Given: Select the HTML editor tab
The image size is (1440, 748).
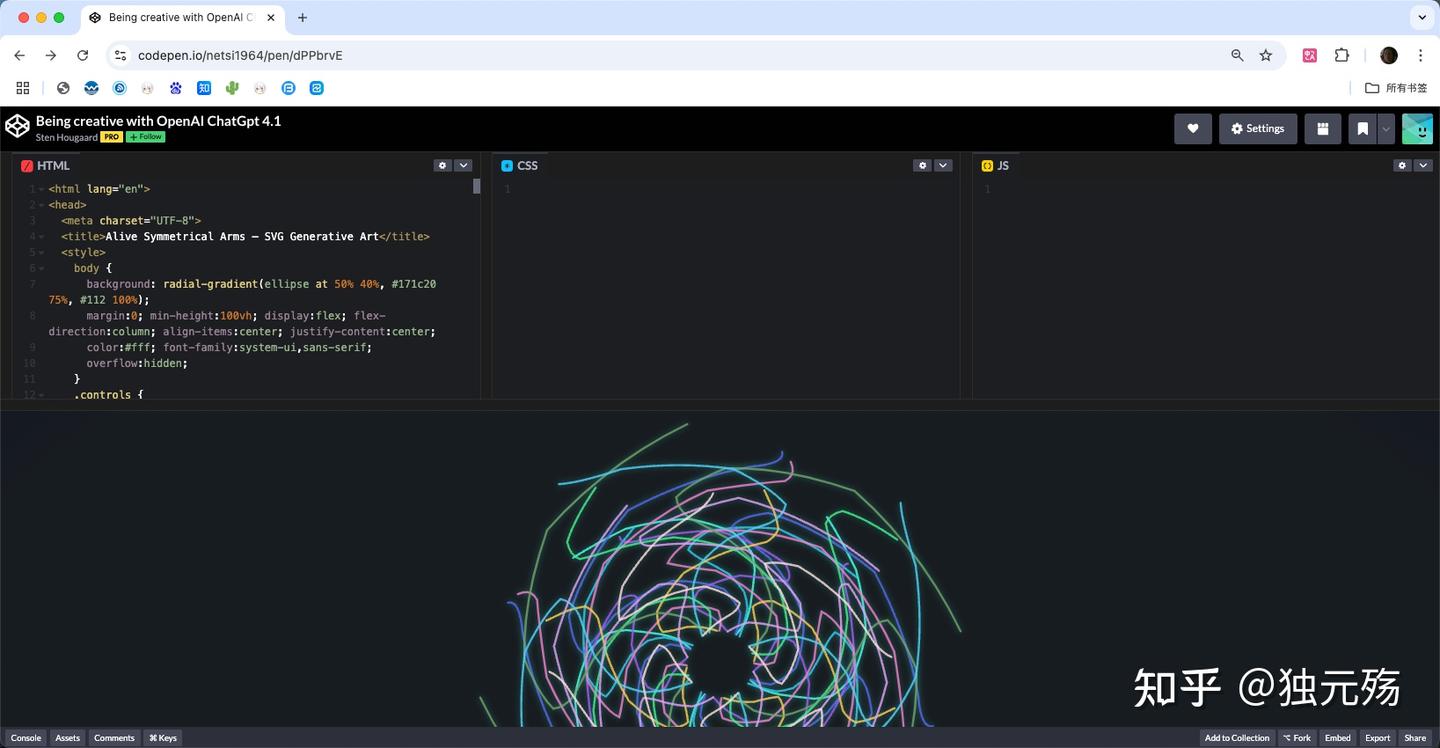Looking at the screenshot, I should click(x=46, y=166).
